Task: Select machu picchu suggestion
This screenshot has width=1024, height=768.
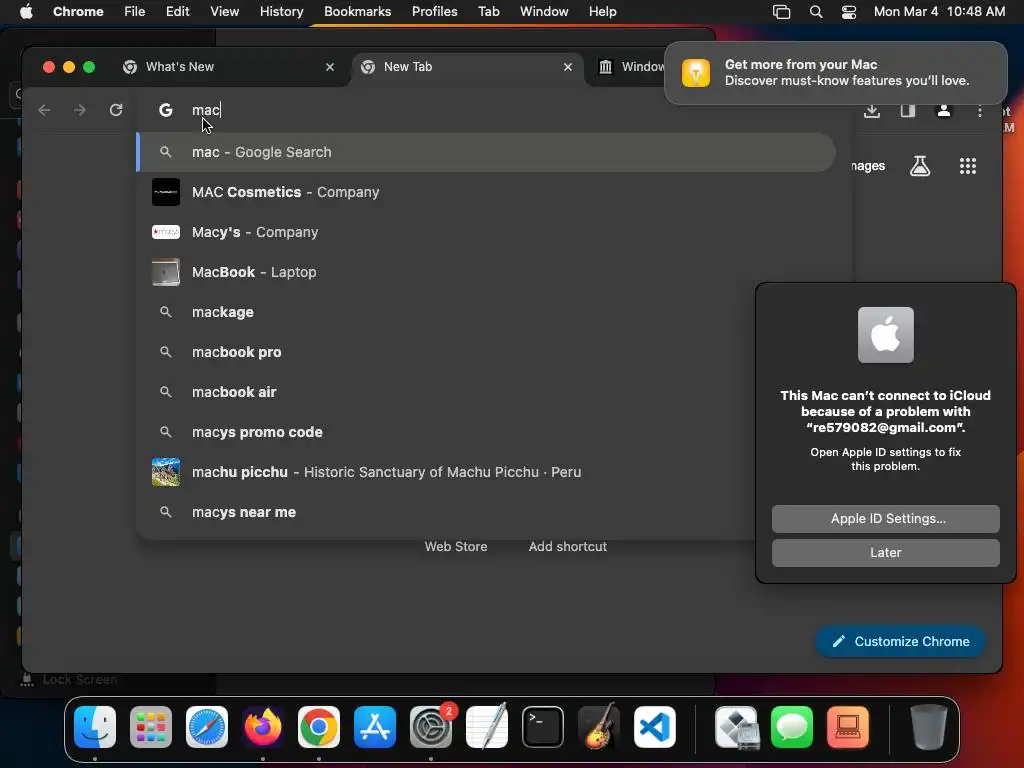Action: (447, 472)
